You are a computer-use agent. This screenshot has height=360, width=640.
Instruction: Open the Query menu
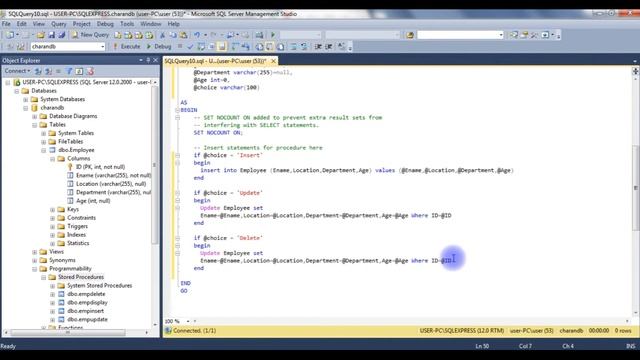(59, 24)
